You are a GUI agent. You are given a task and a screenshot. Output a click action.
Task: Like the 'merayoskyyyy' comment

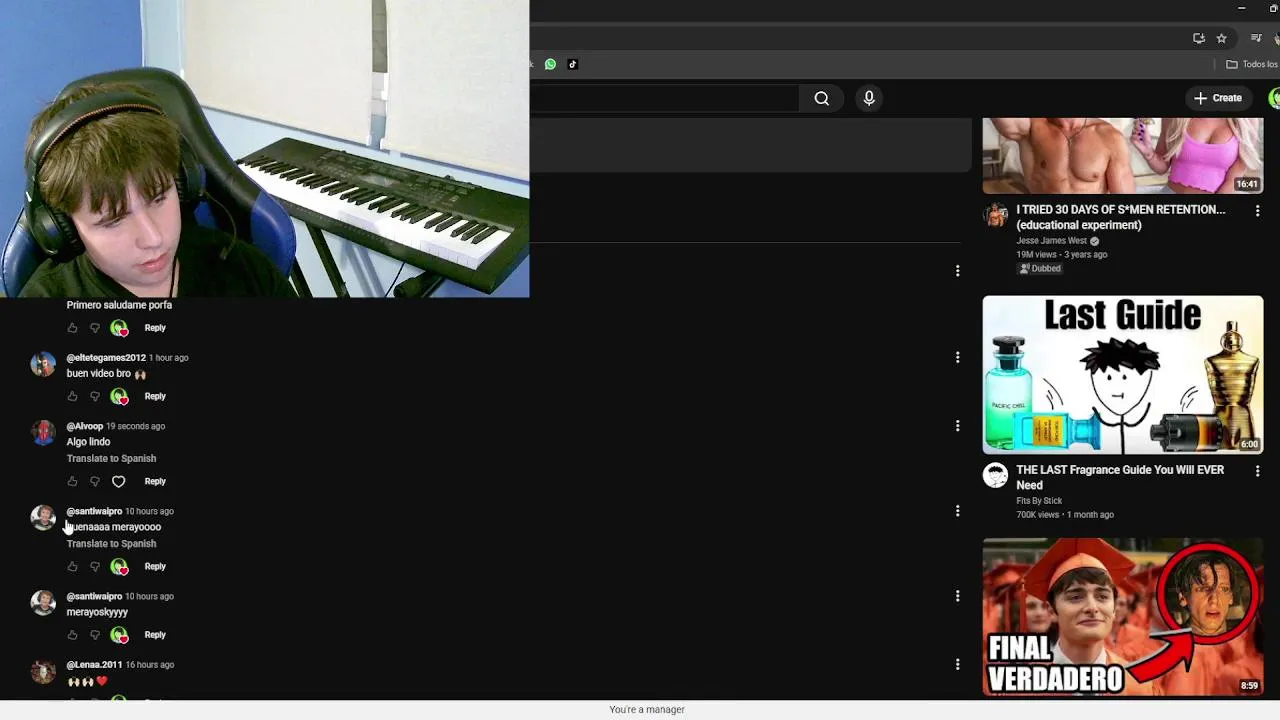click(x=72, y=634)
